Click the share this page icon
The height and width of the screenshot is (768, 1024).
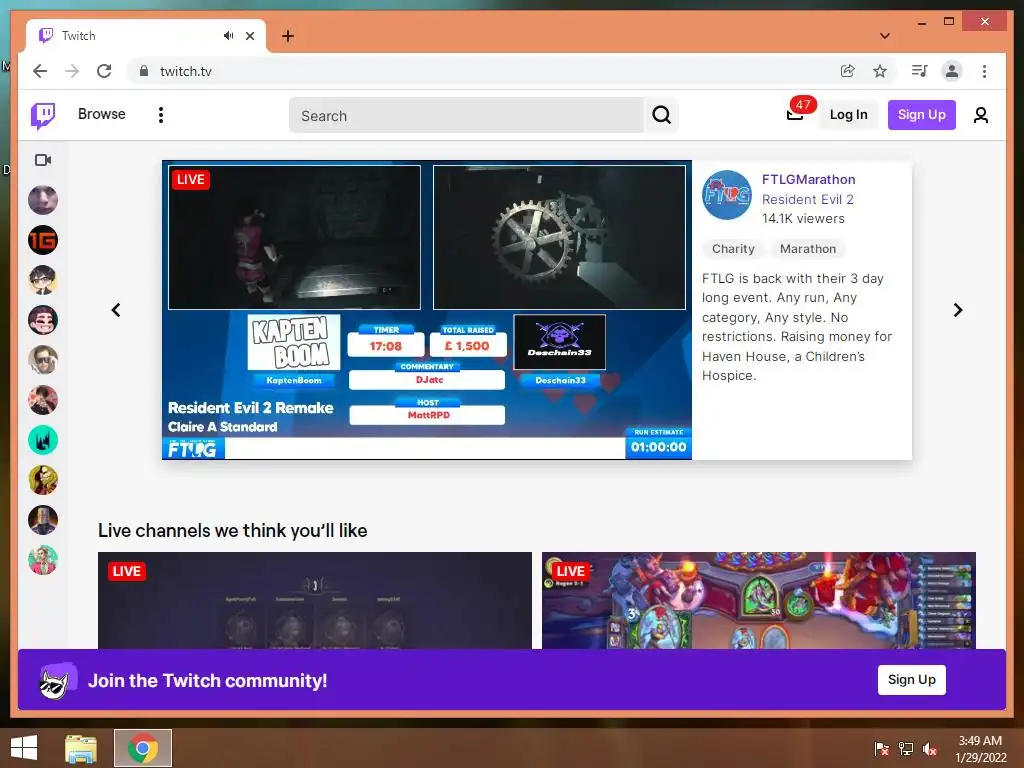tap(848, 71)
